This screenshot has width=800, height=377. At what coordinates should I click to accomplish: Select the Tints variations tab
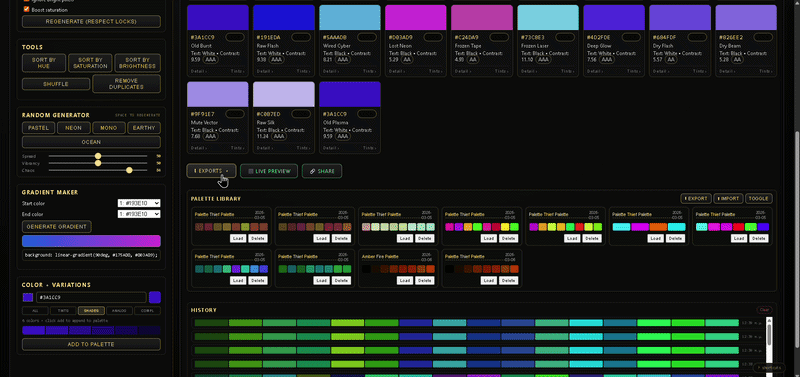[63, 310]
